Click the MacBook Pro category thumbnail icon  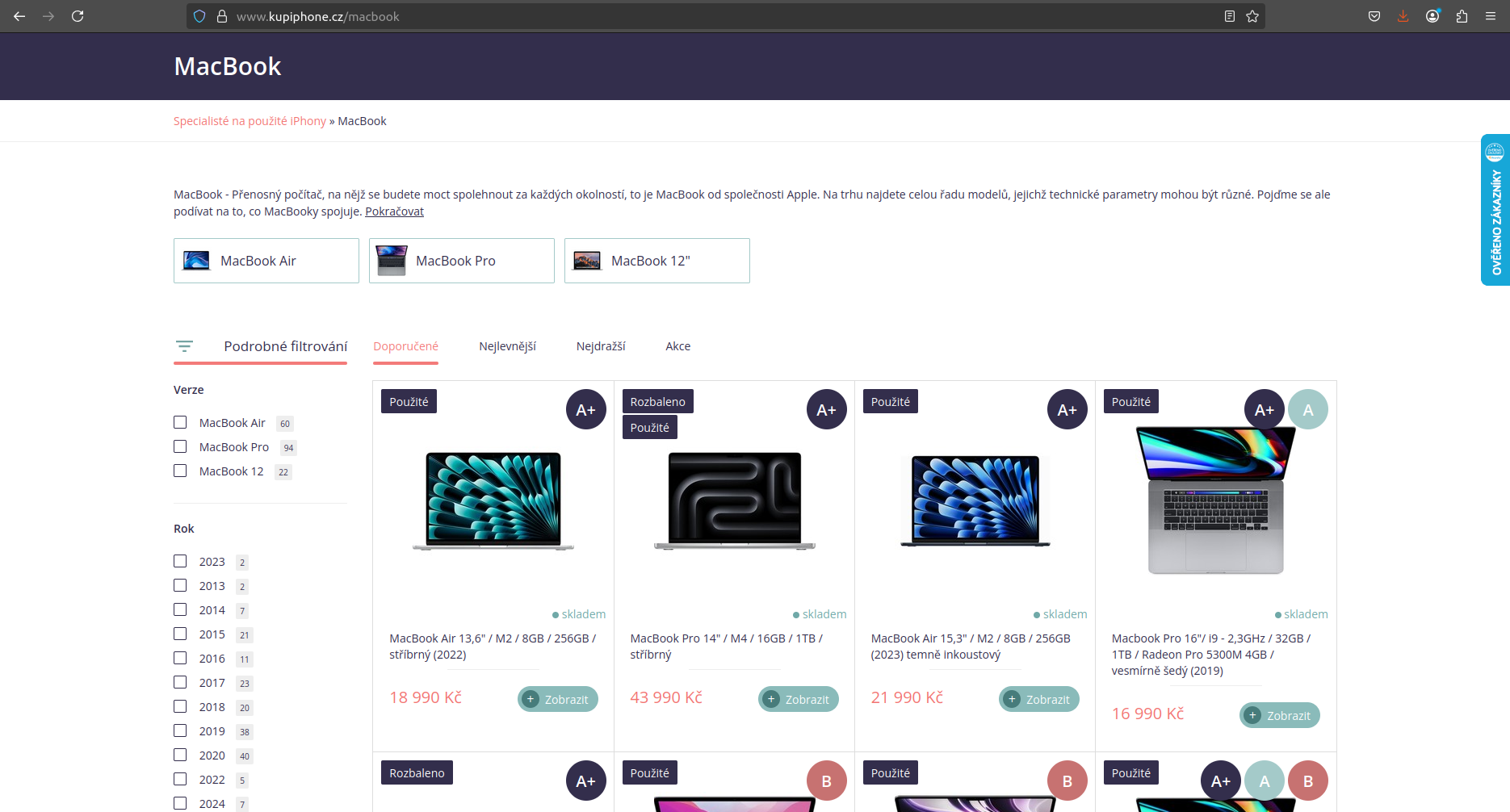pos(392,261)
